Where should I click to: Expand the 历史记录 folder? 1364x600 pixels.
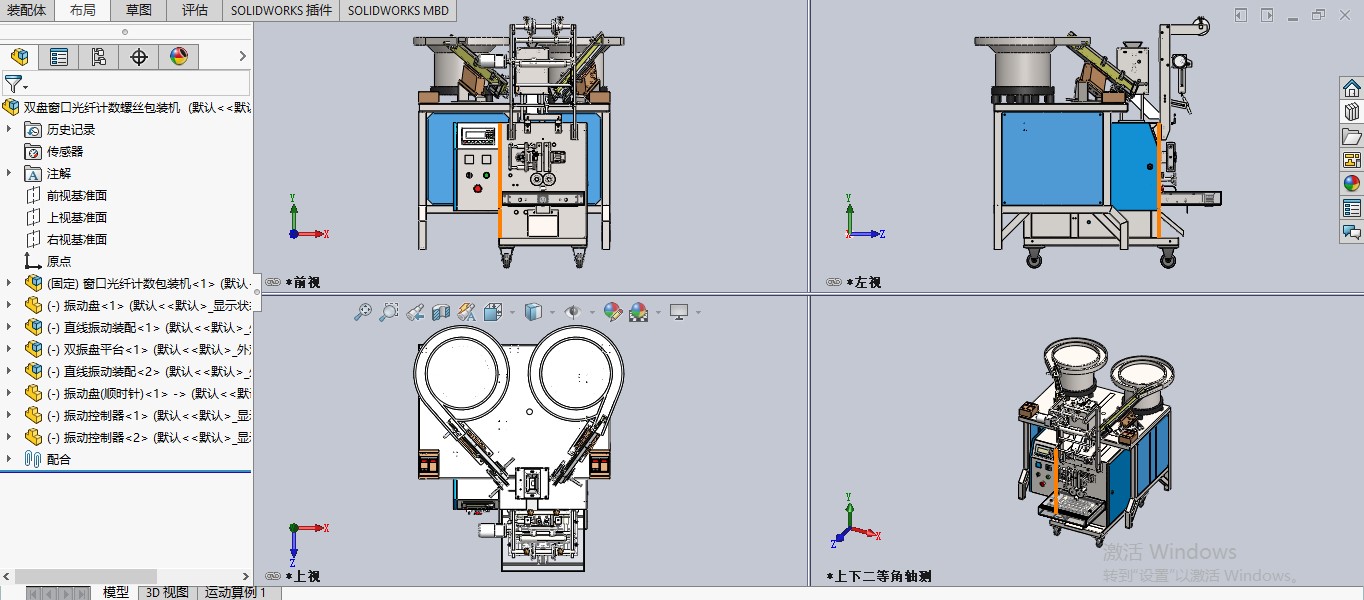click(x=10, y=129)
